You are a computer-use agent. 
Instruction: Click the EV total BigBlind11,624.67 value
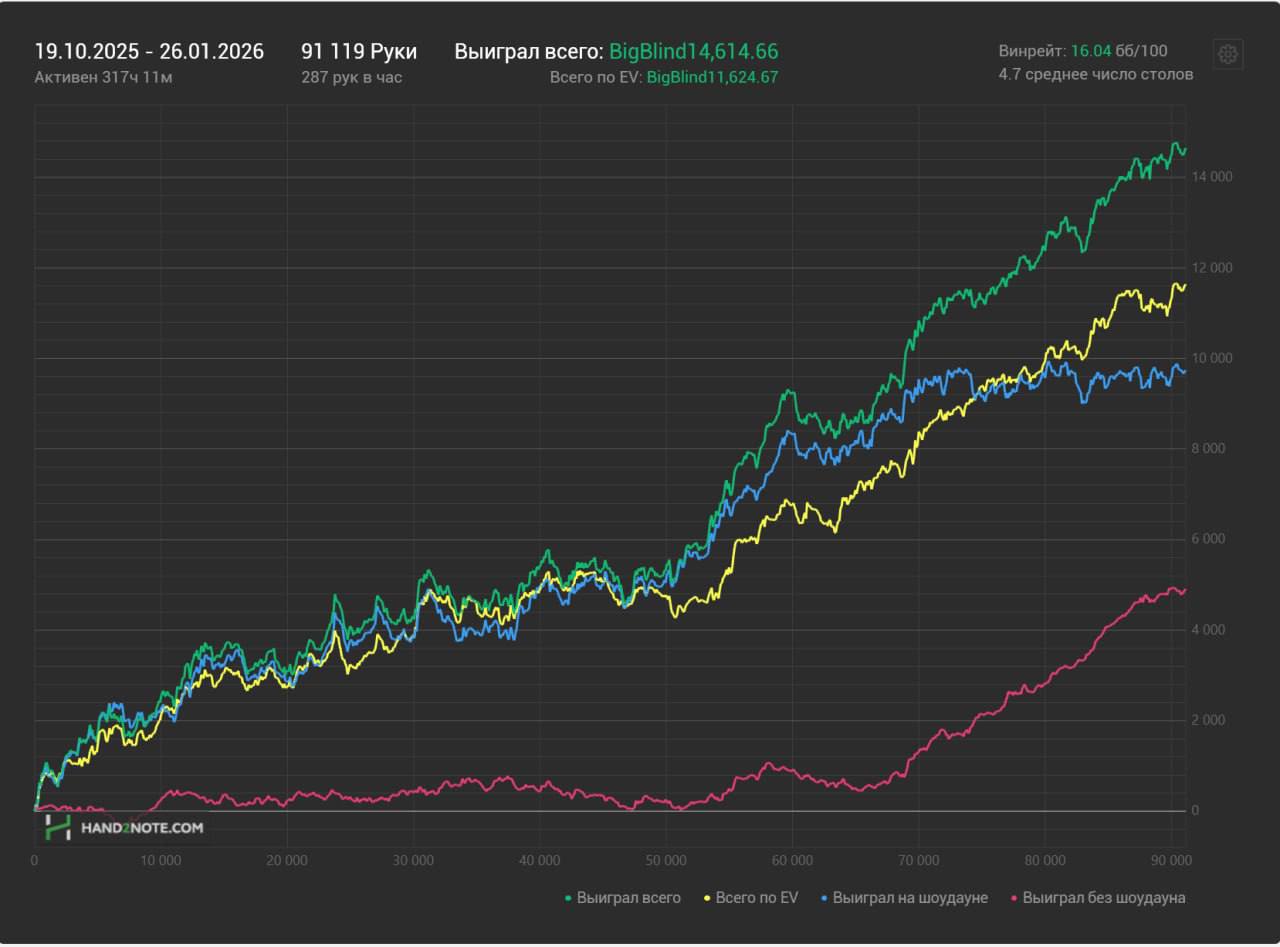[712, 77]
